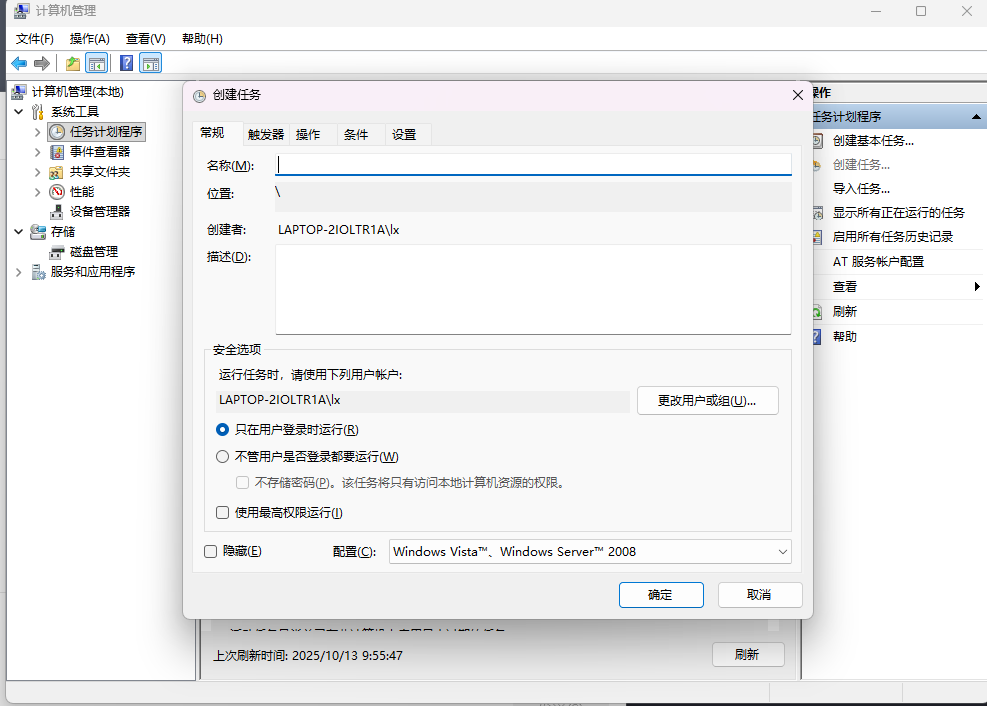
Task: Toggle the console tree visibility toolbar icon
Action: pos(96,62)
